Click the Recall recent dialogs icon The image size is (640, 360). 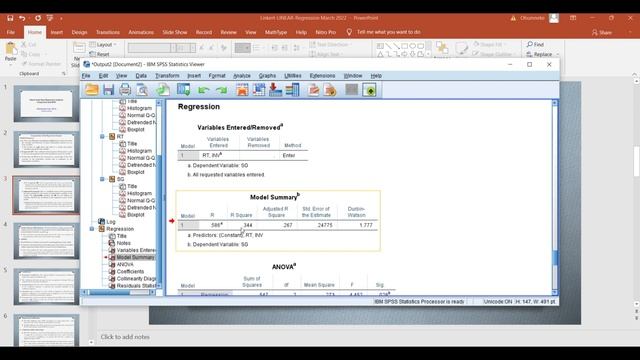(x=184, y=90)
